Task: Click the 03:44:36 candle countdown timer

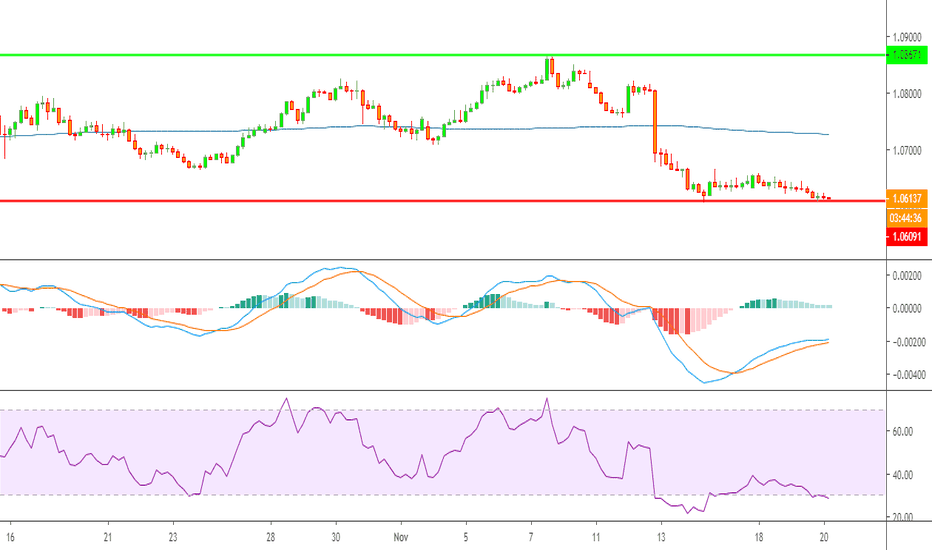Action: (x=908, y=216)
